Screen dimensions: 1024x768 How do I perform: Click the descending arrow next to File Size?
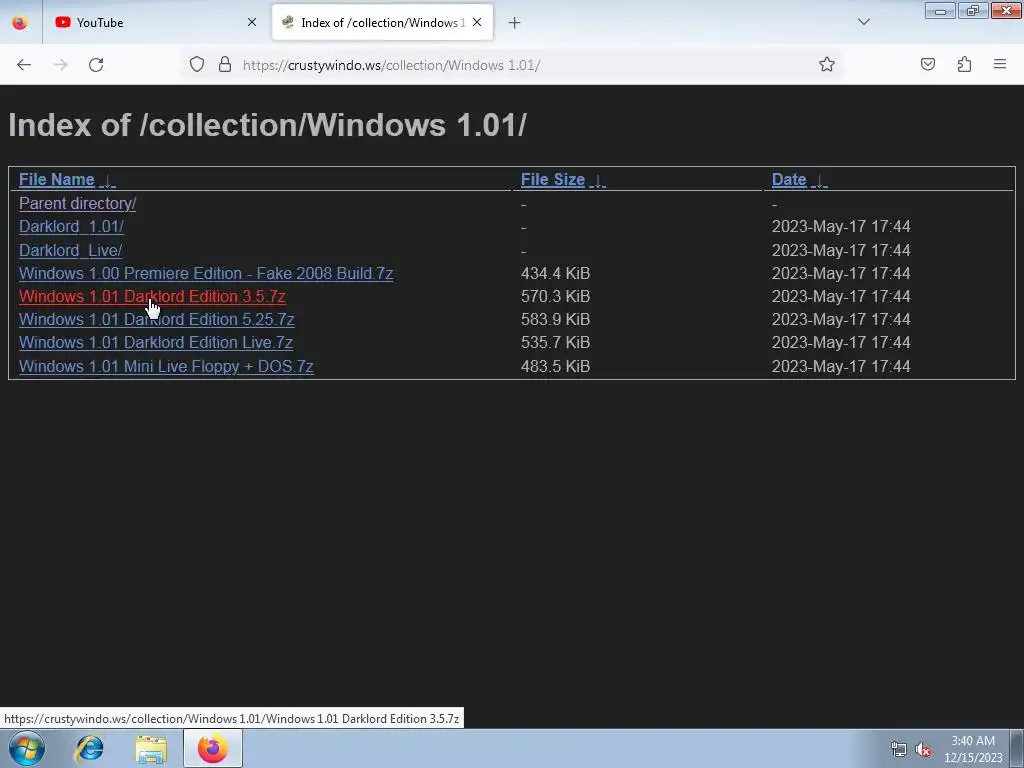click(x=598, y=181)
